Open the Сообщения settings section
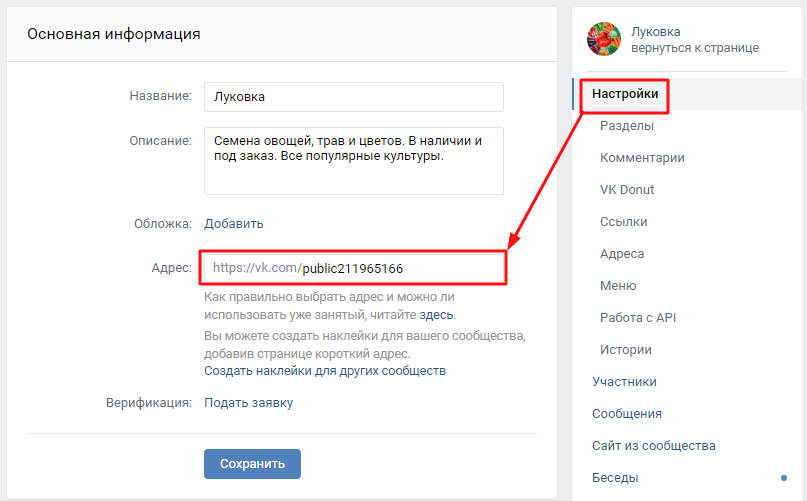 627,414
